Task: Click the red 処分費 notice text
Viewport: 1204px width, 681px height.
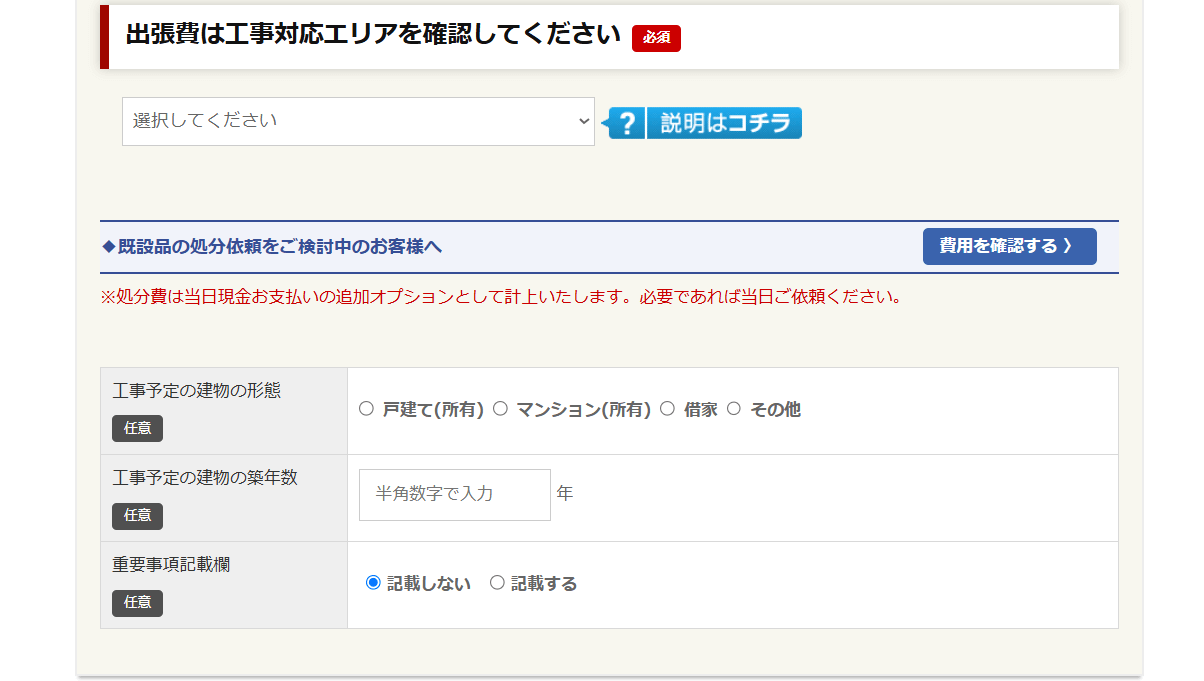Action: click(500, 297)
